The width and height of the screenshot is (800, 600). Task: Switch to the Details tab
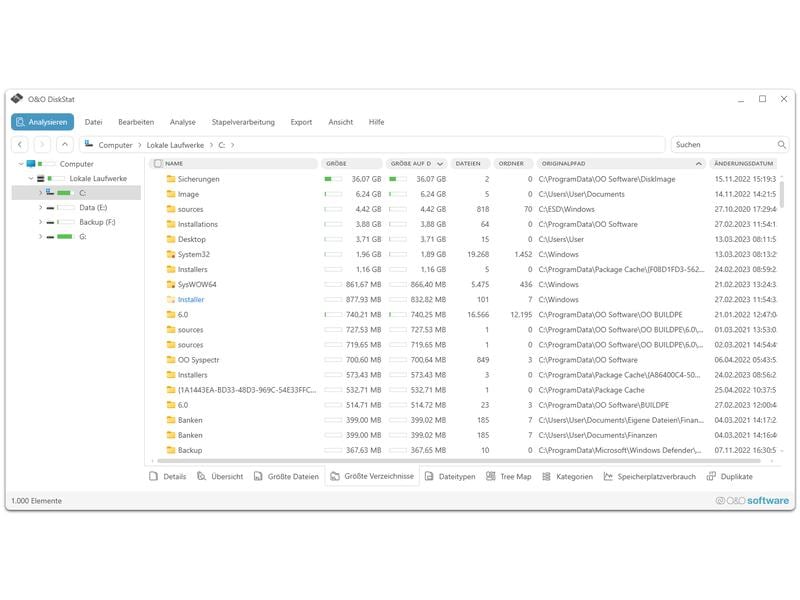pos(168,477)
